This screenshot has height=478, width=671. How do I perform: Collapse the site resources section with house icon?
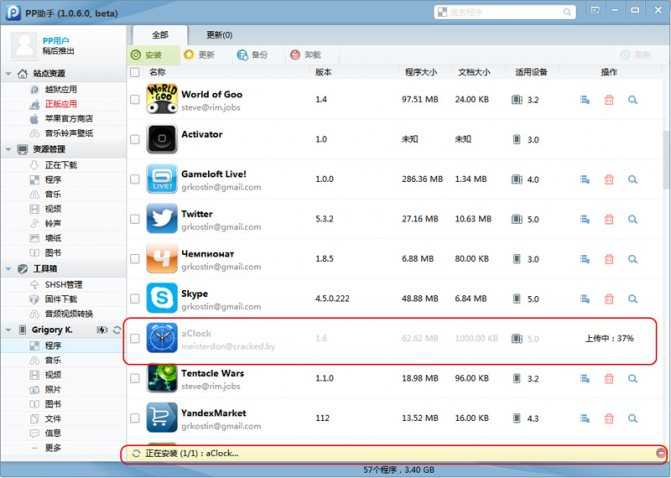[9, 74]
